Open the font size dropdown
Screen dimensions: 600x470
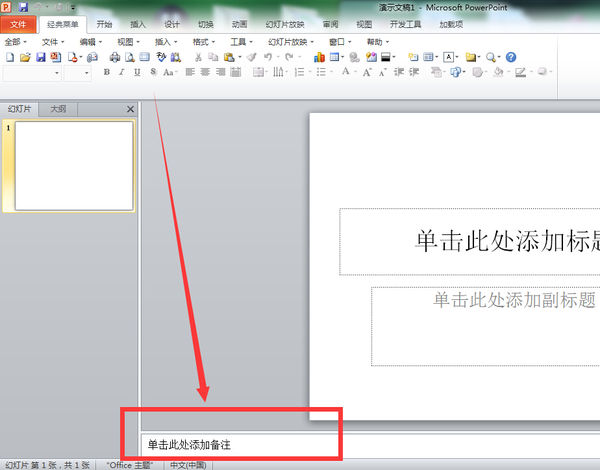click(87, 73)
